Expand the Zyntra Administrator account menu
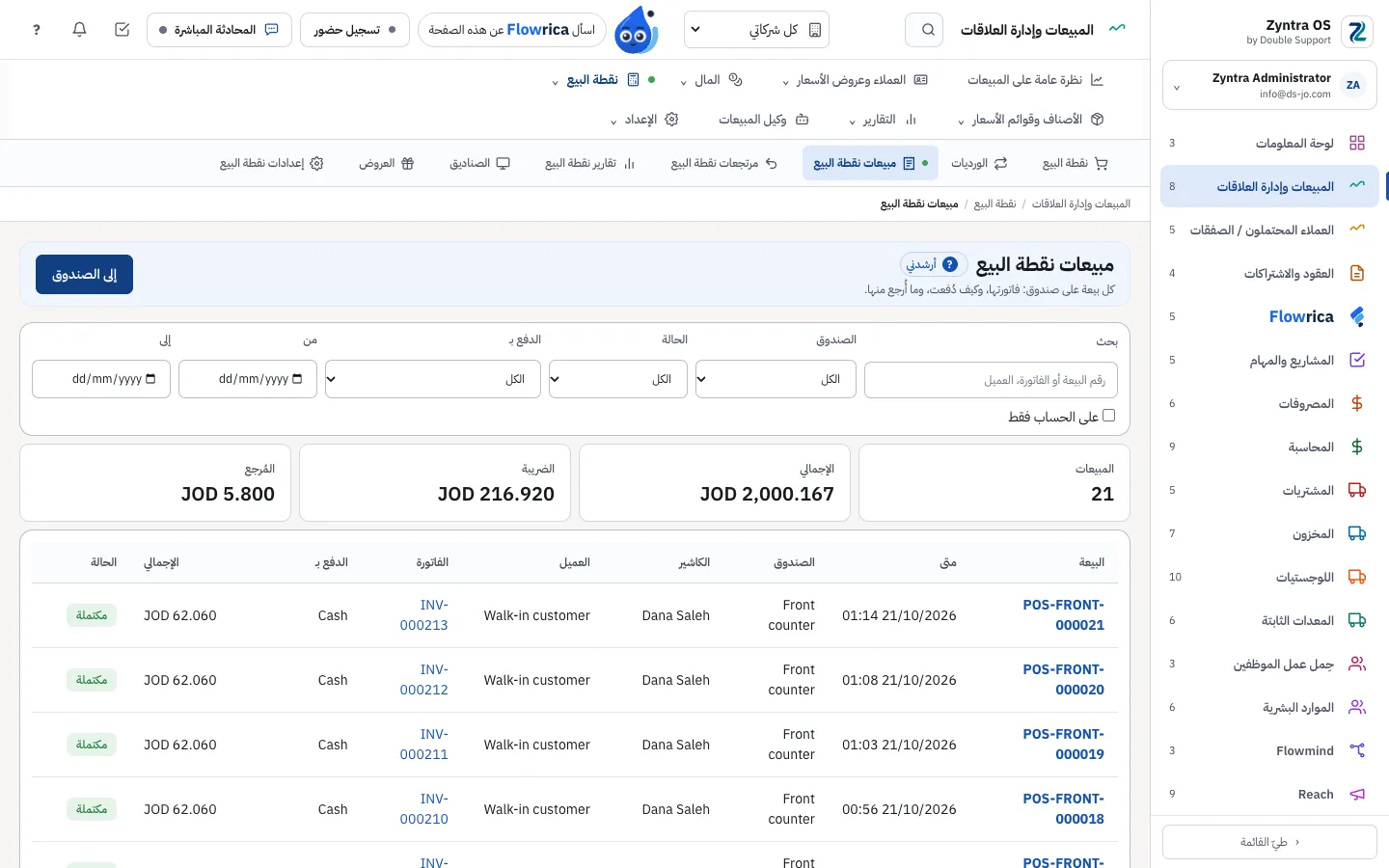This screenshot has height=868, width=1389. (1269, 85)
